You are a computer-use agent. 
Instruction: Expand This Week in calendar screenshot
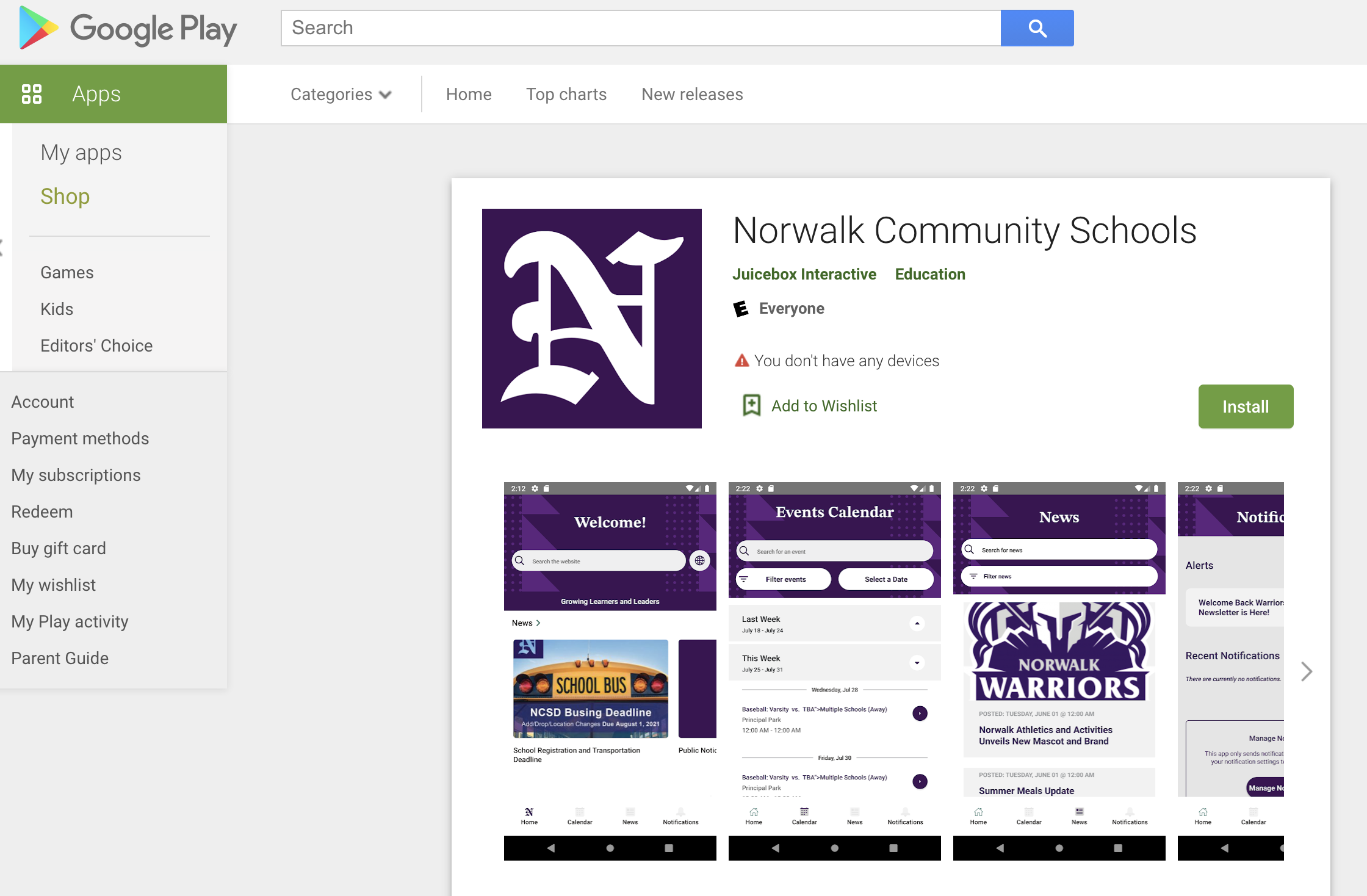point(917,662)
